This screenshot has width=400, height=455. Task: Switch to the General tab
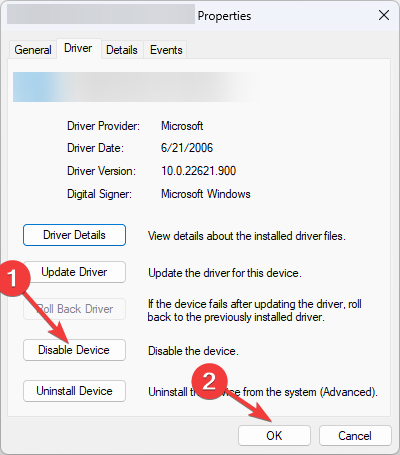pyautogui.click(x=33, y=50)
